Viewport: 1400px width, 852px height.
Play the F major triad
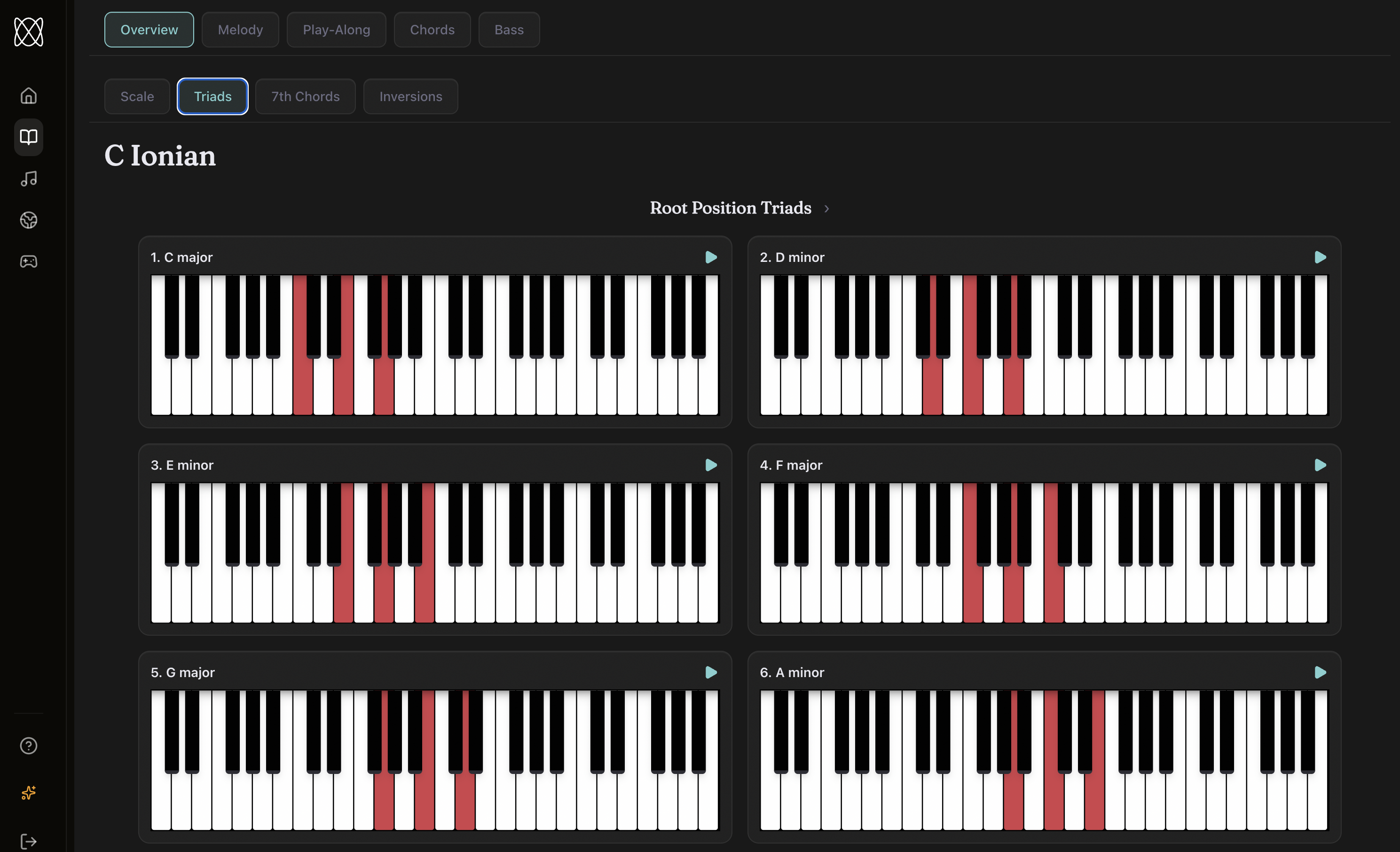[x=1321, y=465]
